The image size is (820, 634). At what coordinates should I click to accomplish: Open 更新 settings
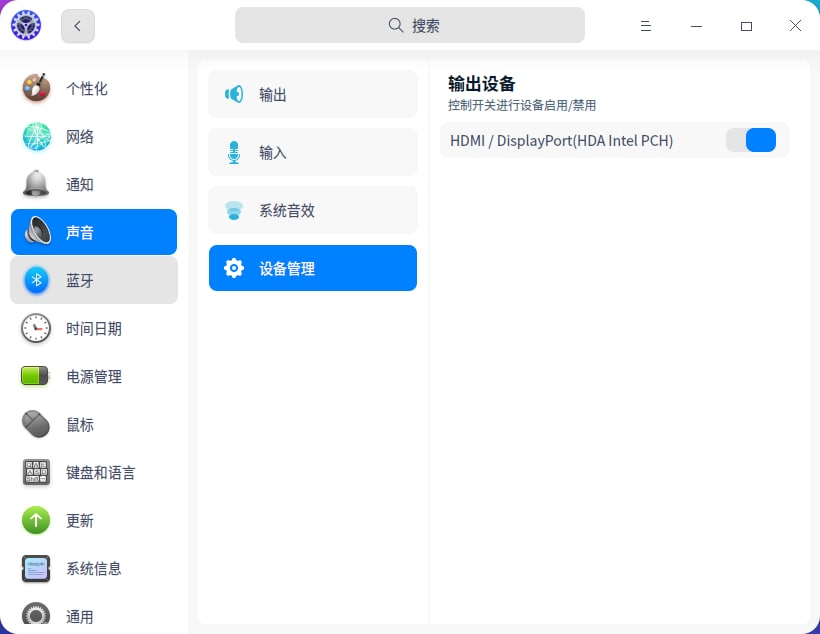point(94,520)
